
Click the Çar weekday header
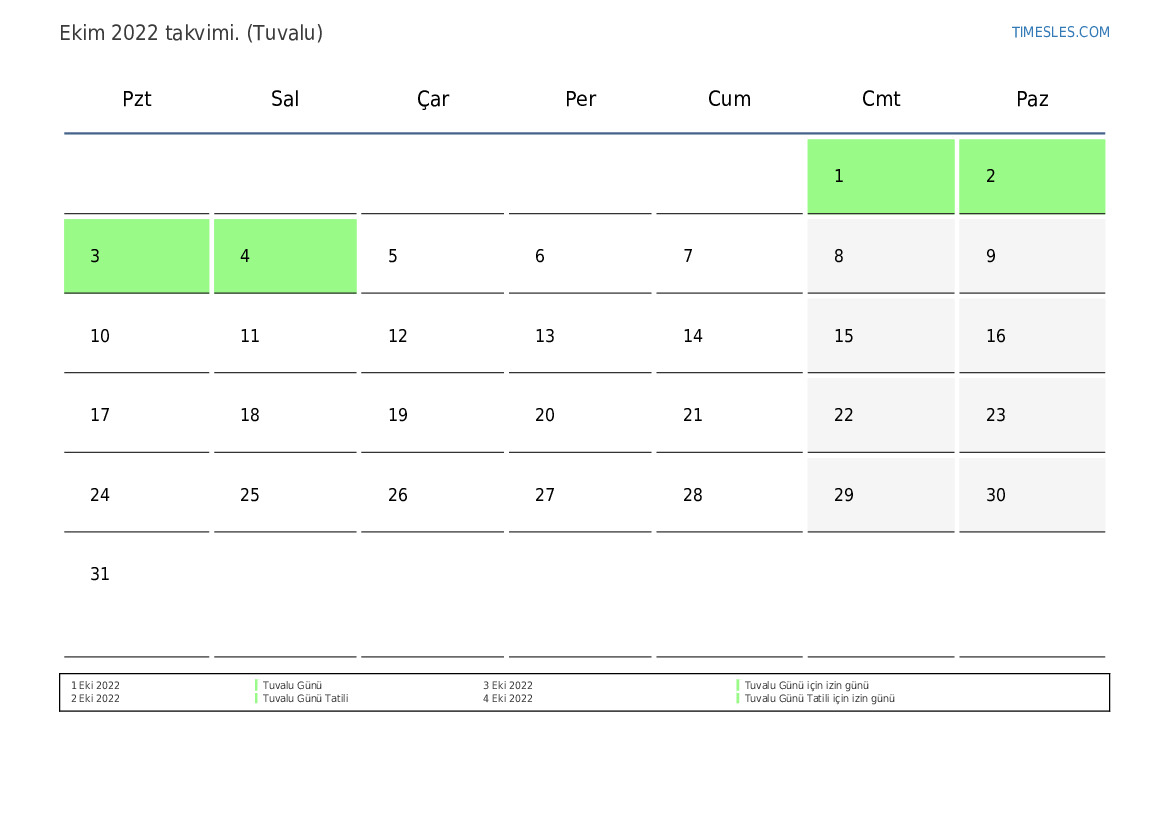(x=433, y=99)
